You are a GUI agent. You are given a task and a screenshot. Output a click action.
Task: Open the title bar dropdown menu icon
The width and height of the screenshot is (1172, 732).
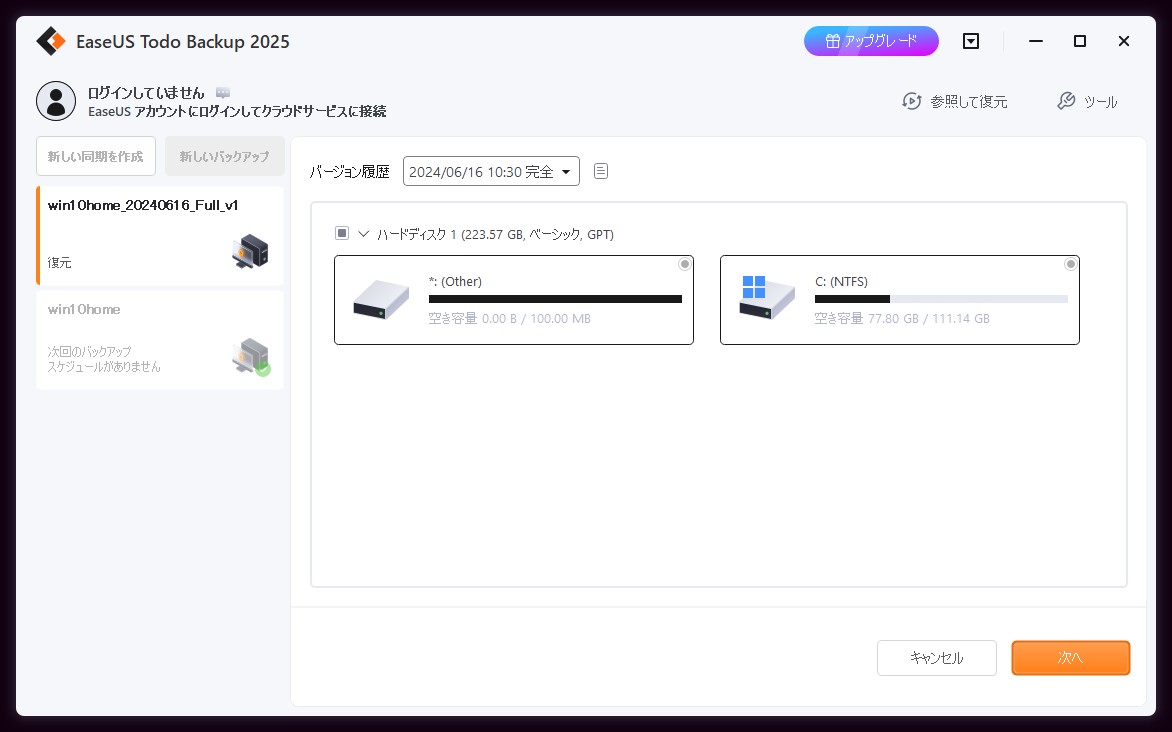[971, 41]
